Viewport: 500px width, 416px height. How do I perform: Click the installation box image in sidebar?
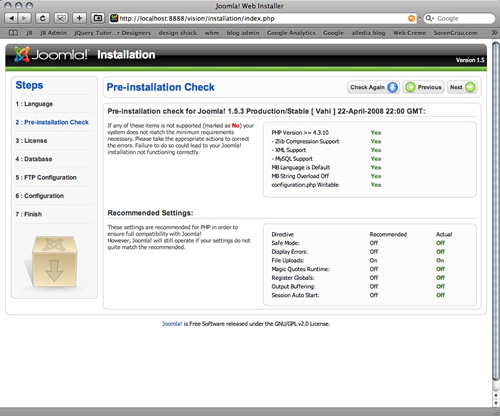pyautogui.click(x=54, y=262)
